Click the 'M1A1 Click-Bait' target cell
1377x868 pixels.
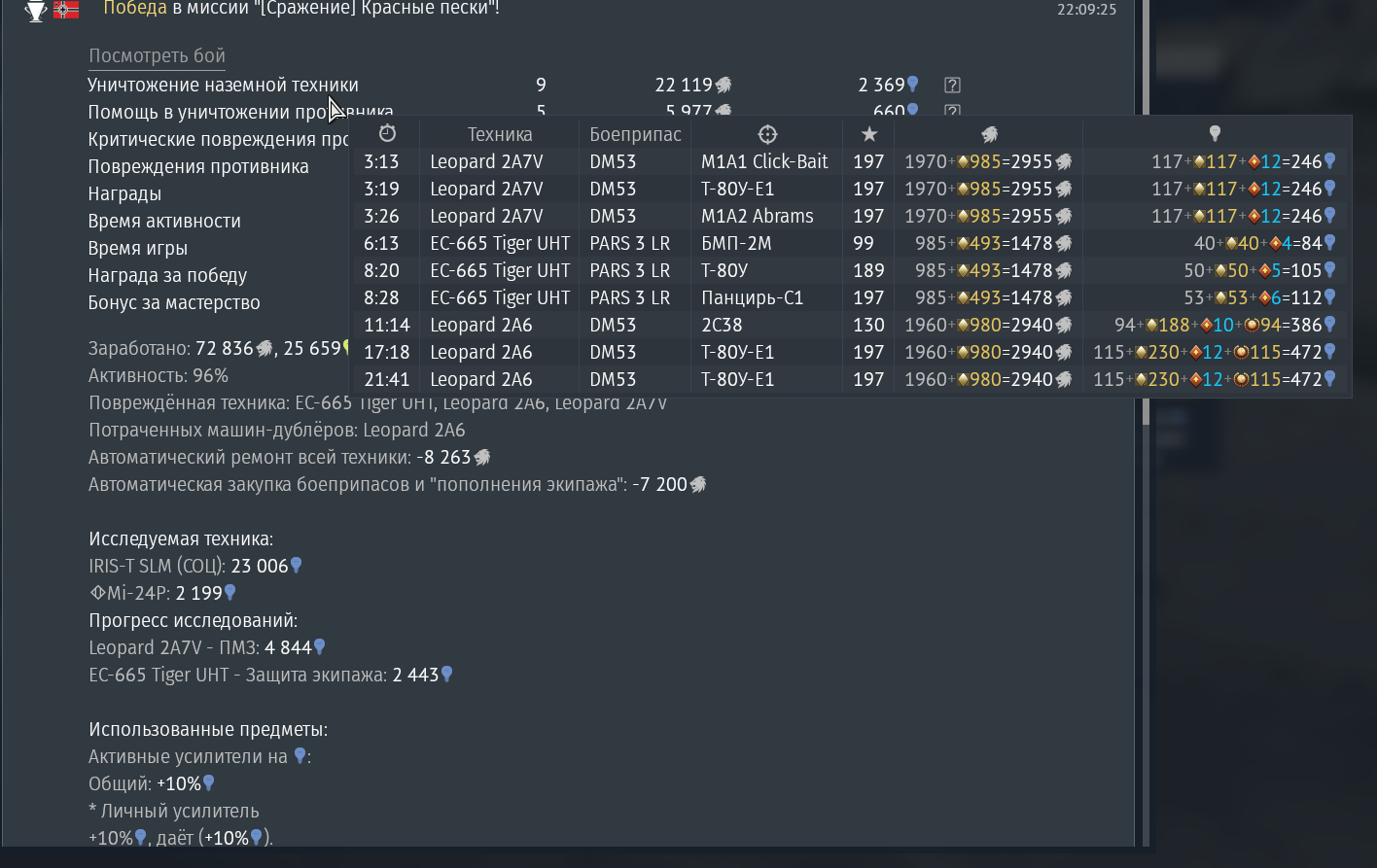pos(764,161)
